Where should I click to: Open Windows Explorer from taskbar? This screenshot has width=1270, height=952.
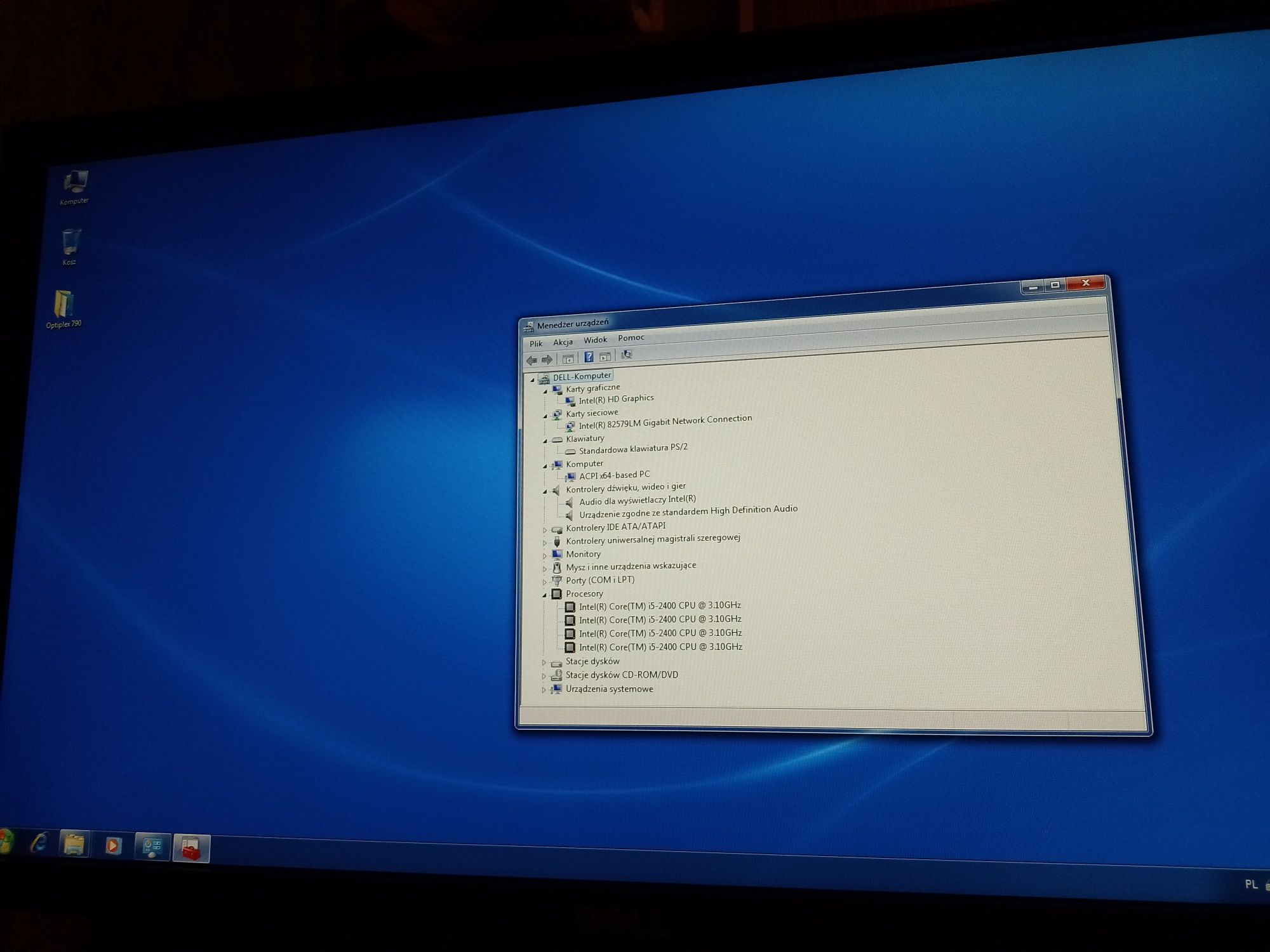74,845
